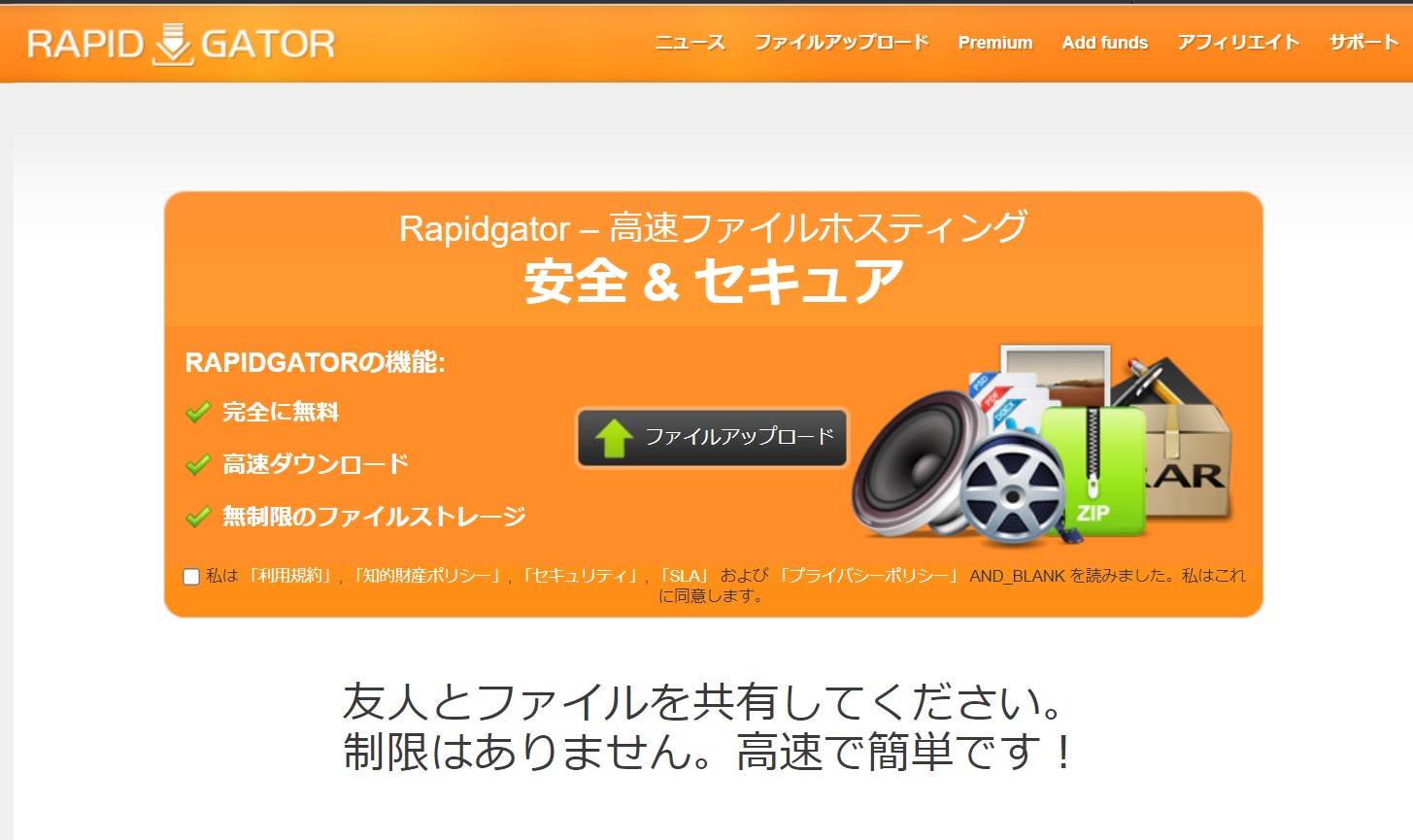This screenshot has height=840, width=1413.
Task: Click the Rapidgator – 高速ファイルホスティング title
Action: point(714,228)
